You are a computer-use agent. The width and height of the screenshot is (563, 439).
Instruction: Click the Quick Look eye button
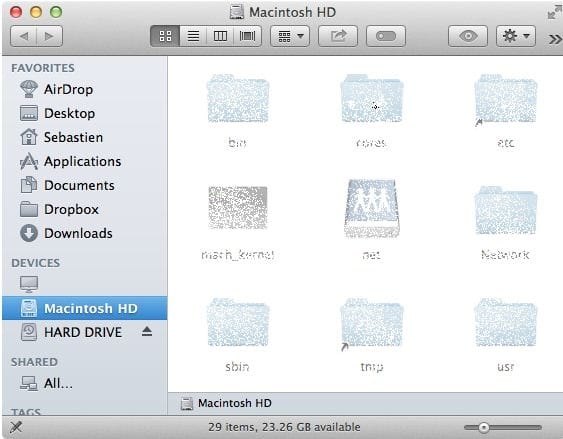(x=468, y=36)
